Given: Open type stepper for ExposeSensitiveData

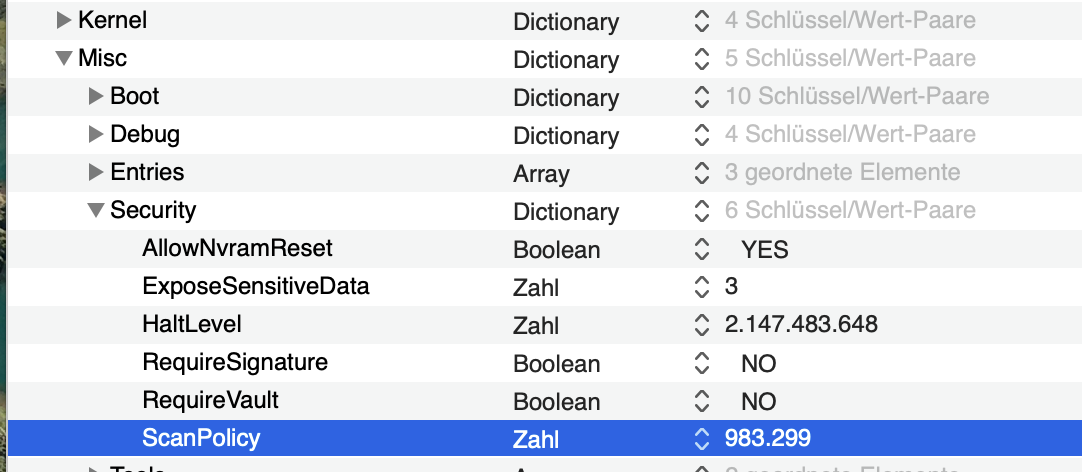Looking at the screenshot, I should coord(701,288).
